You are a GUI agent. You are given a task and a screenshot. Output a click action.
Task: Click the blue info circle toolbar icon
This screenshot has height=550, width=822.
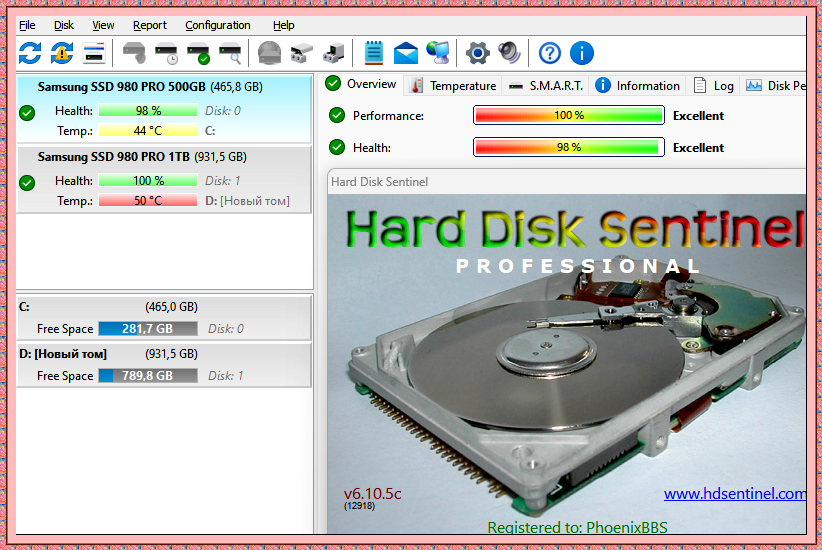pos(582,53)
